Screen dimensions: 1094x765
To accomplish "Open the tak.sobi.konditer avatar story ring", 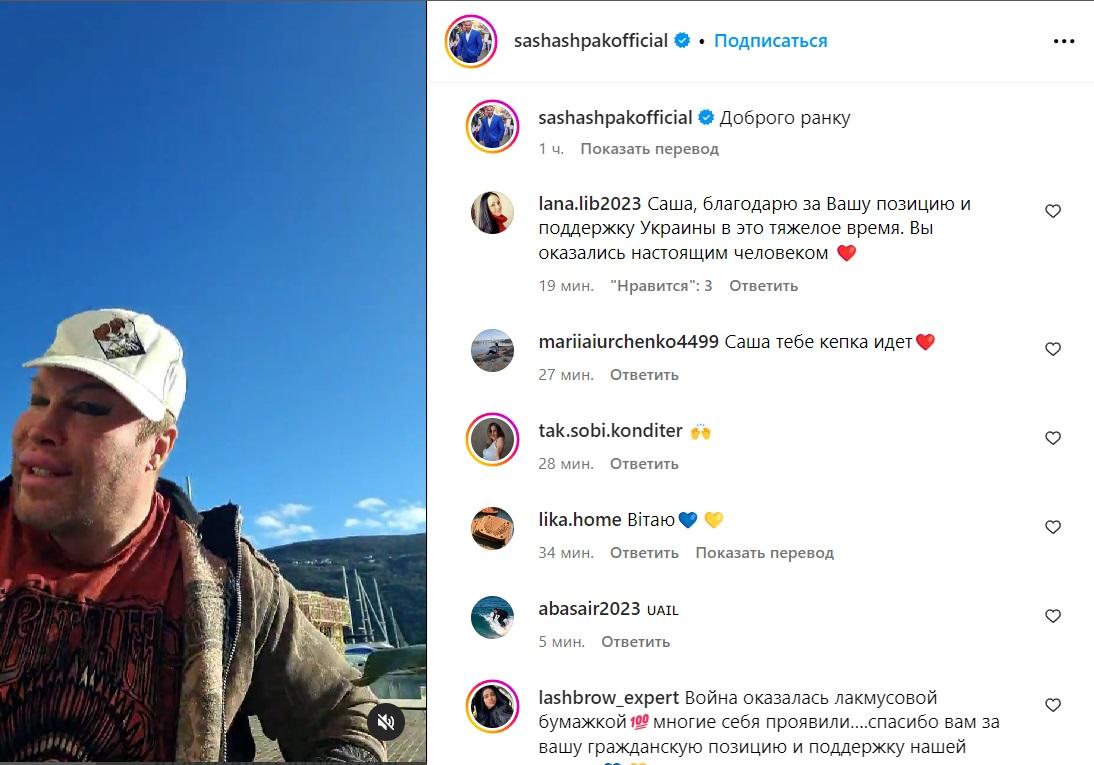I will (x=493, y=439).
